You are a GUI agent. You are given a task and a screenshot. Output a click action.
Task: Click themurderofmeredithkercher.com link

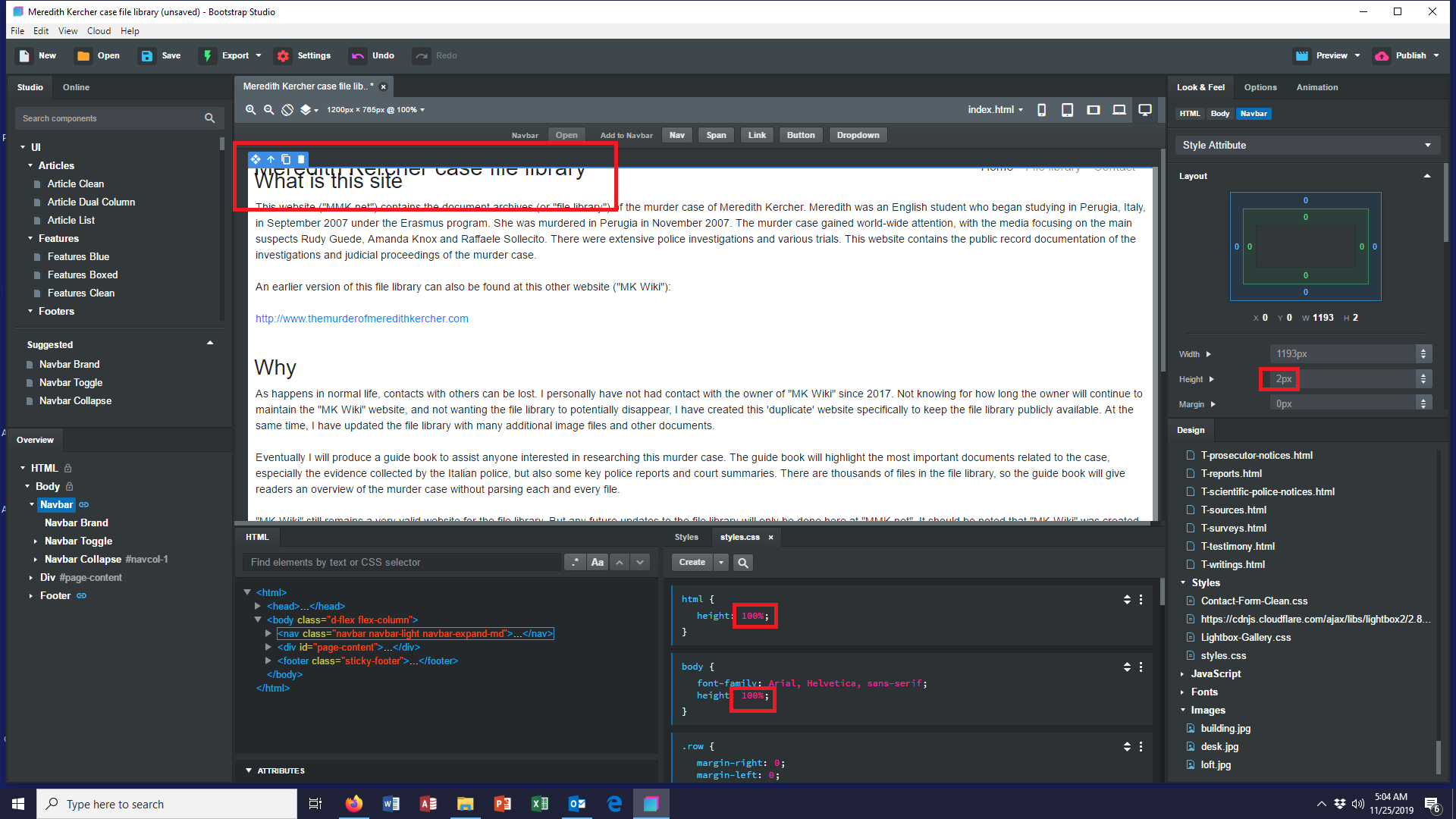[x=362, y=318]
